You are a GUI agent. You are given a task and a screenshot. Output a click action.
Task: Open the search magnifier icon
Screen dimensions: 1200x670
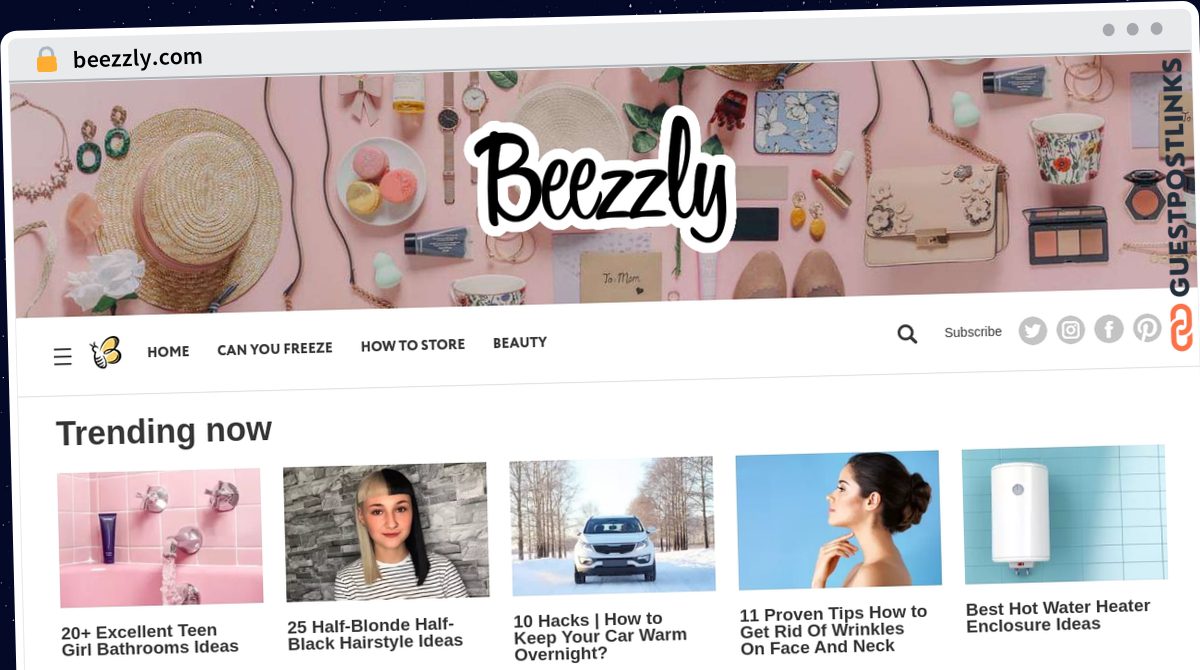(x=907, y=334)
